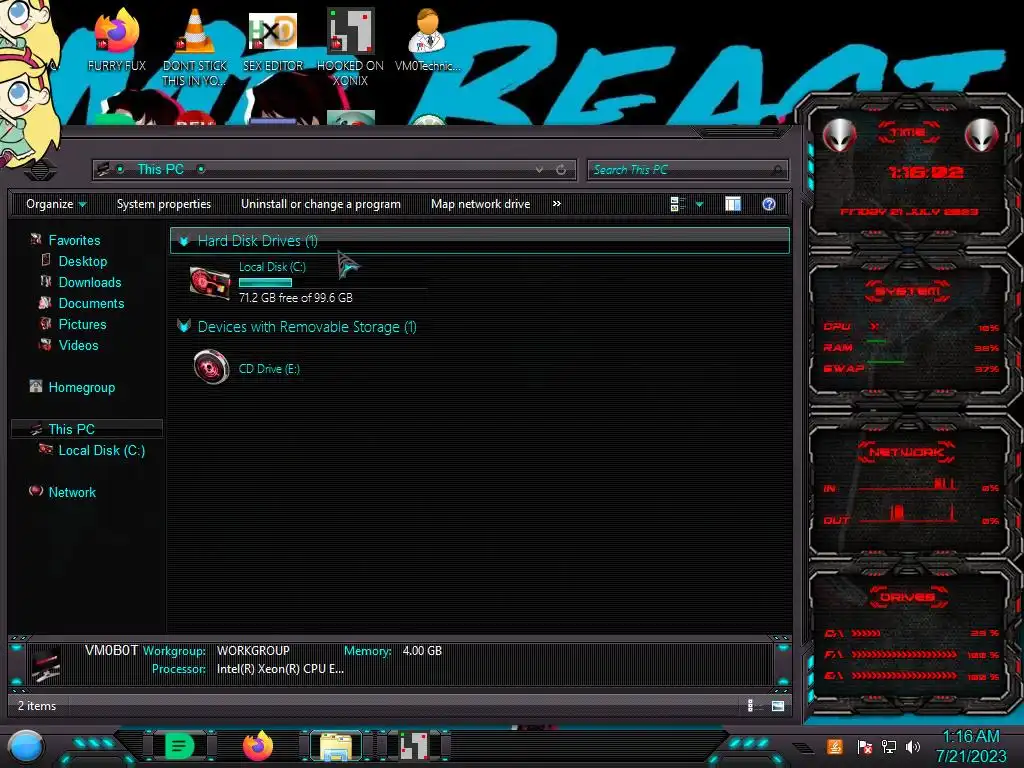
Task: Open Pictures in the navigation pane
Action: 82,324
